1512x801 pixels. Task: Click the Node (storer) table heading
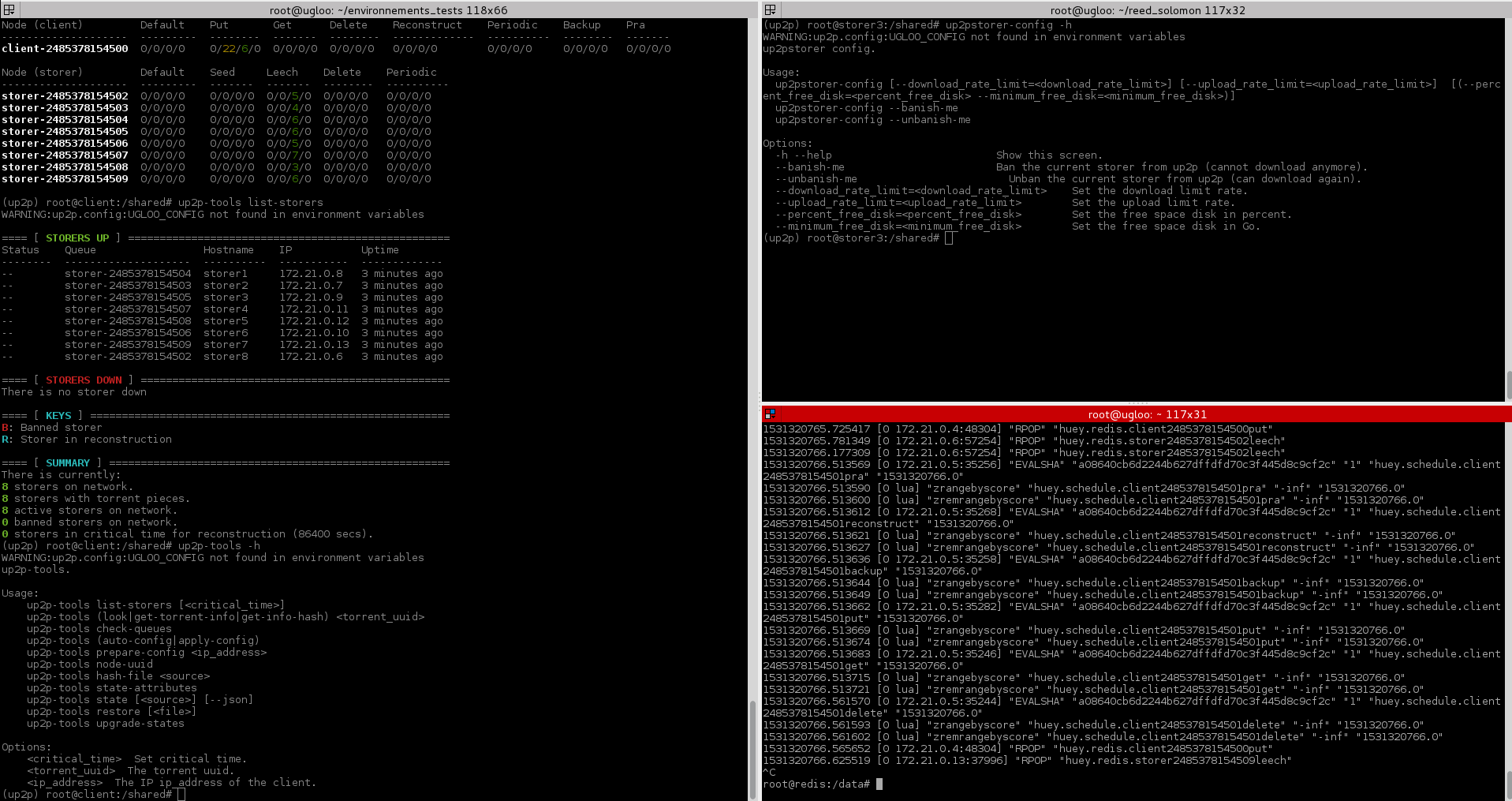point(42,73)
